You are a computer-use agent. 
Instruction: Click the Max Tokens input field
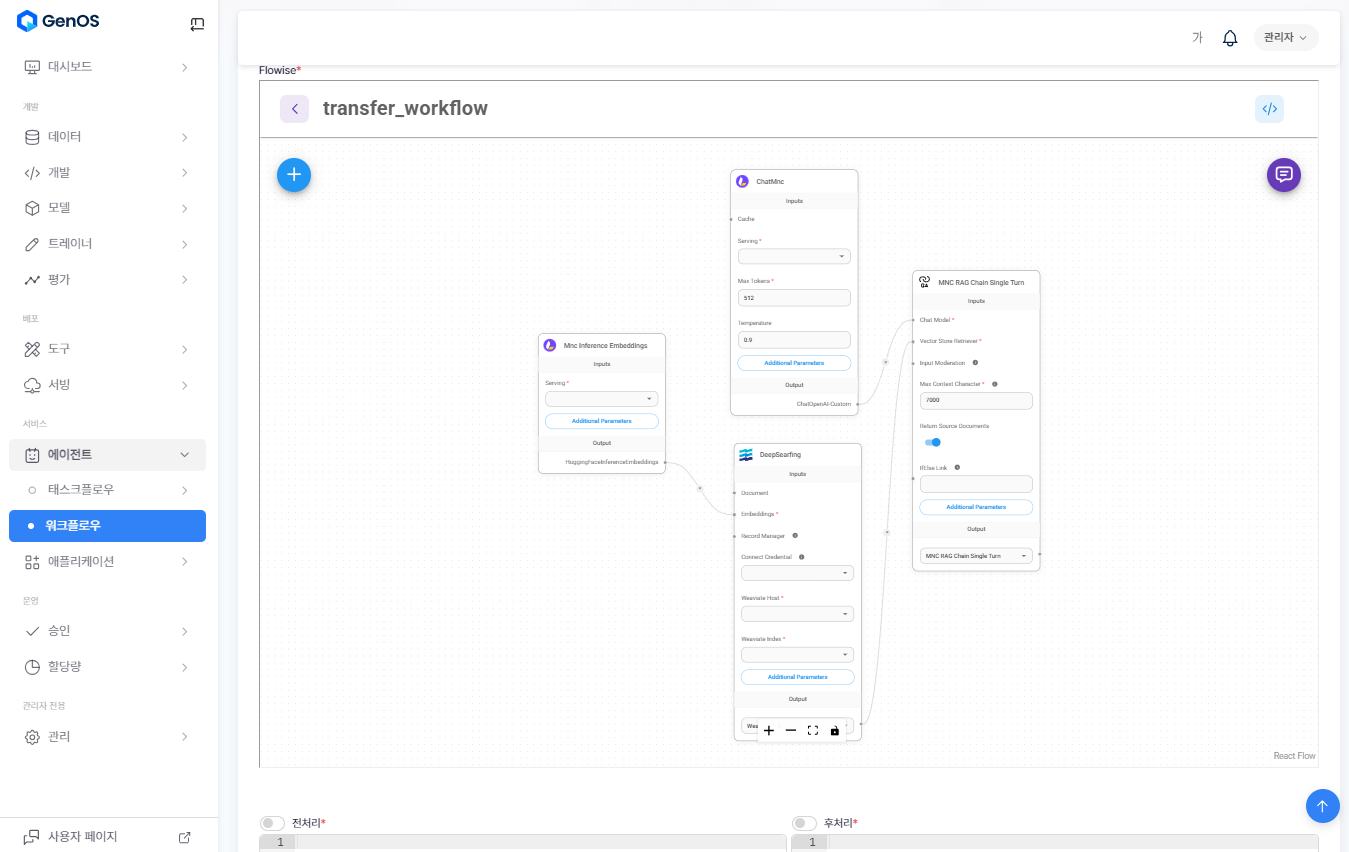[x=794, y=298]
